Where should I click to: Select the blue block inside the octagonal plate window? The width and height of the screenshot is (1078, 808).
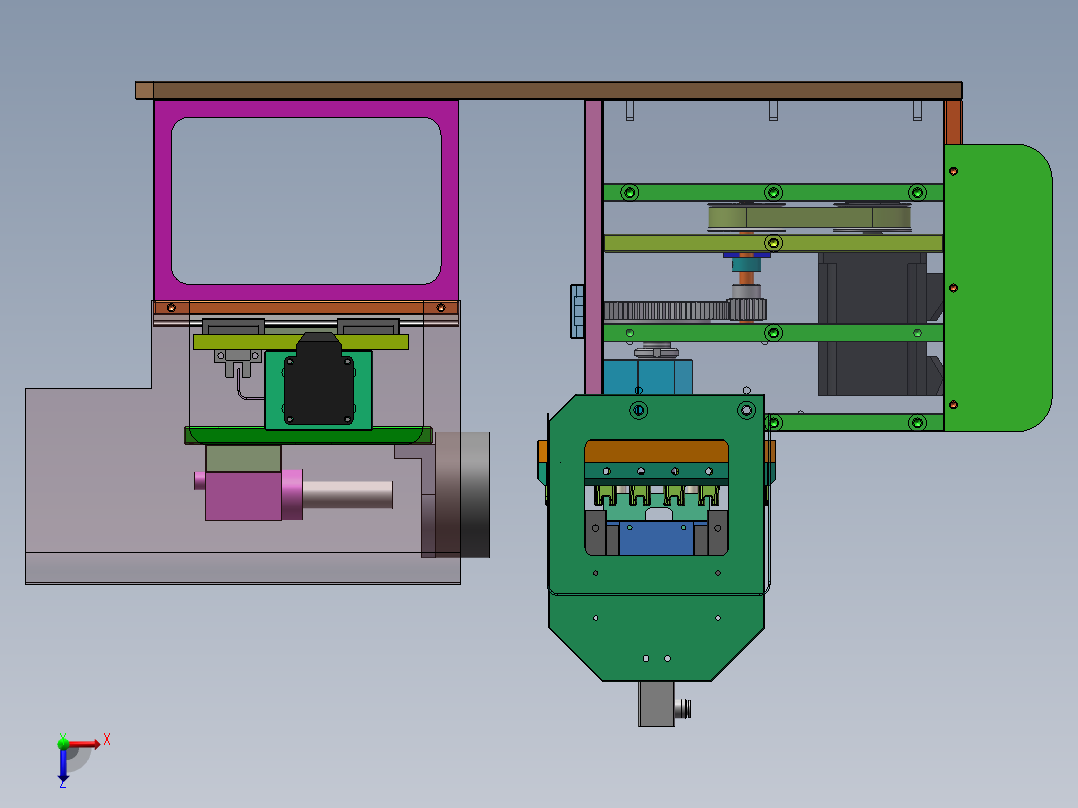657,538
